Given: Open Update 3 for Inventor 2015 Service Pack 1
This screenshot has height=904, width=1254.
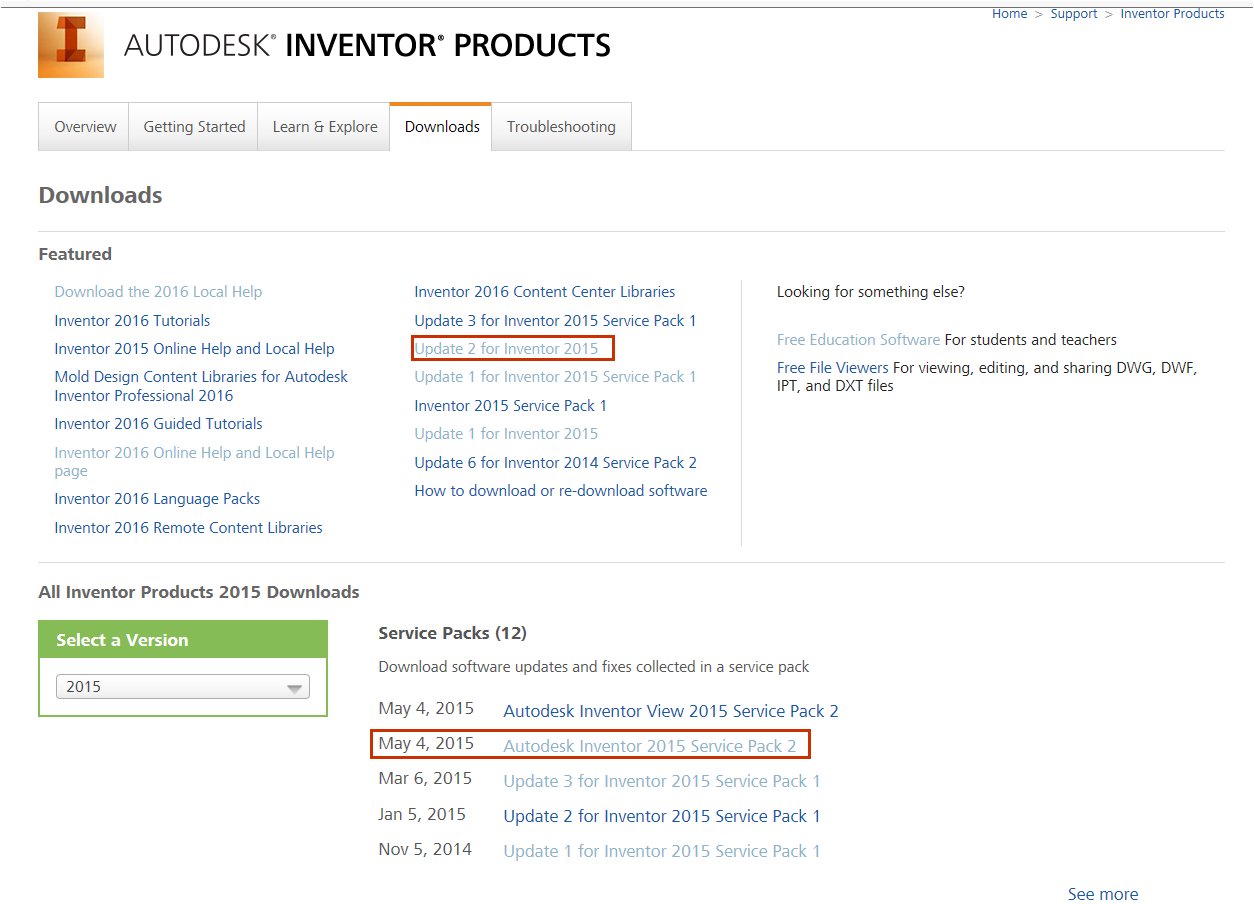Looking at the screenshot, I should 555,320.
